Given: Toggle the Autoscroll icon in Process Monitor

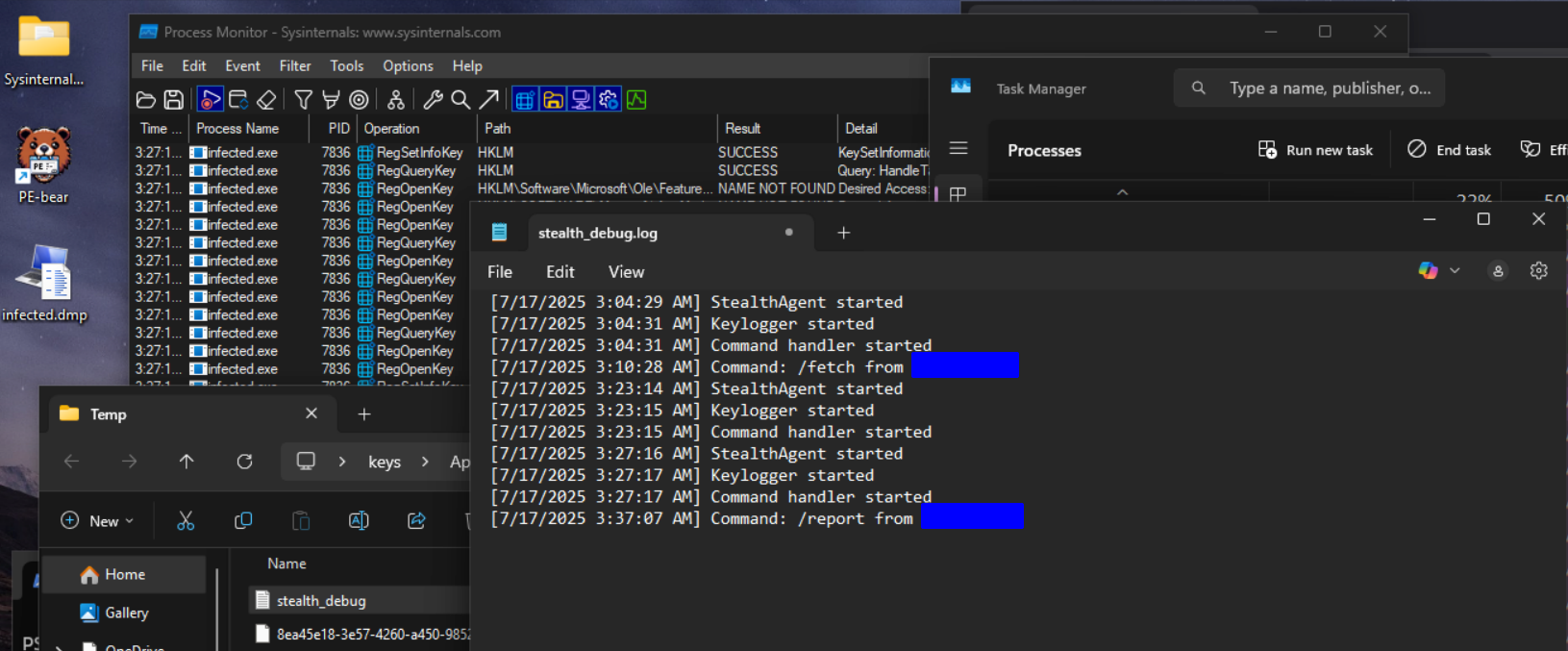Looking at the screenshot, I should [x=238, y=99].
